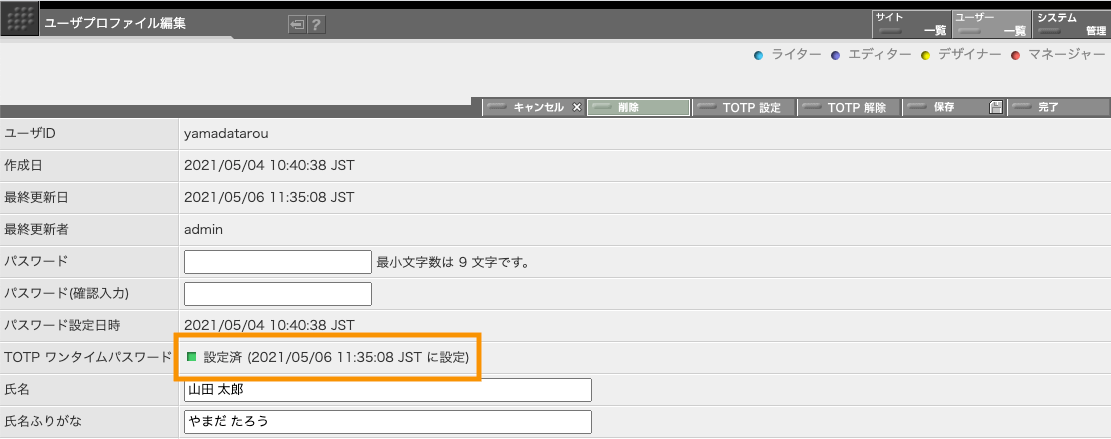
Task: Click the back arrow icon in header
Action: 297,25
